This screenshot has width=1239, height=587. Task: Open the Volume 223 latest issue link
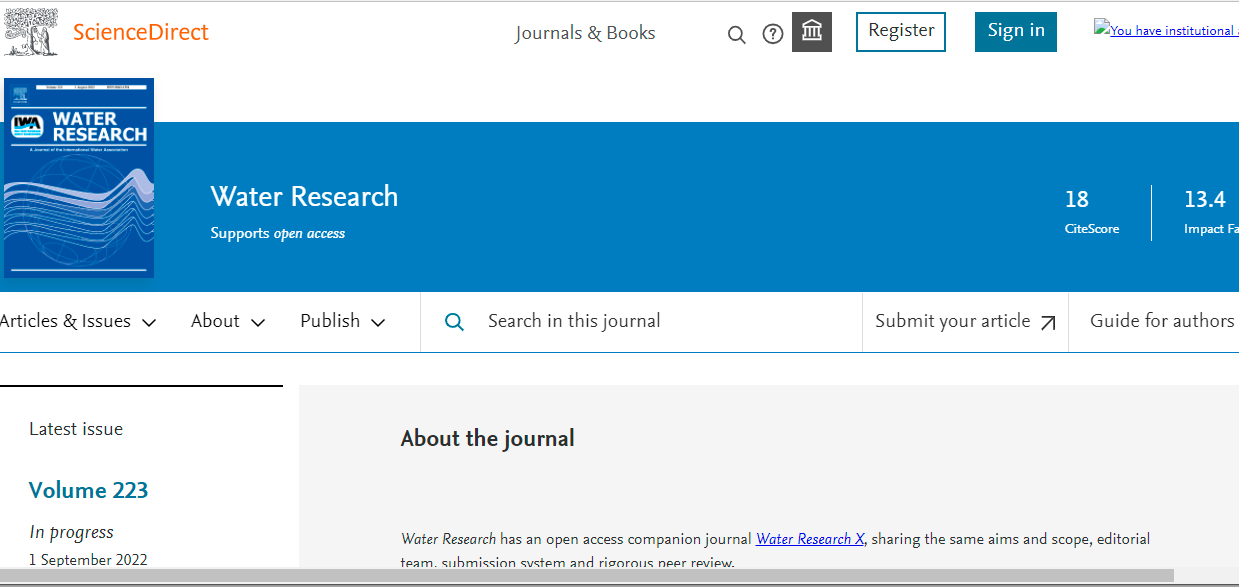coord(88,490)
